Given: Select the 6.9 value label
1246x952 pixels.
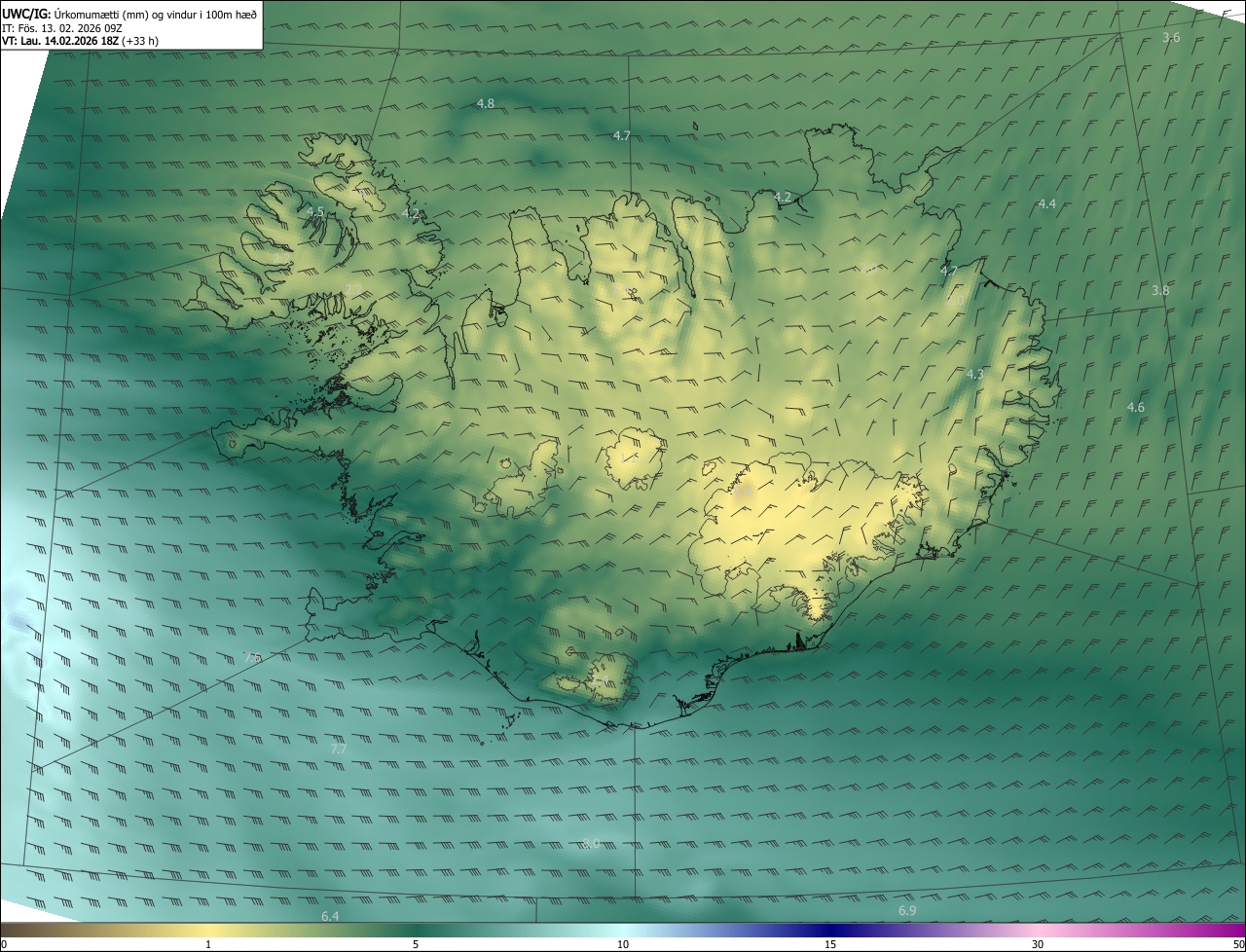Looking at the screenshot, I should pyautogui.click(x=906, y=910).
